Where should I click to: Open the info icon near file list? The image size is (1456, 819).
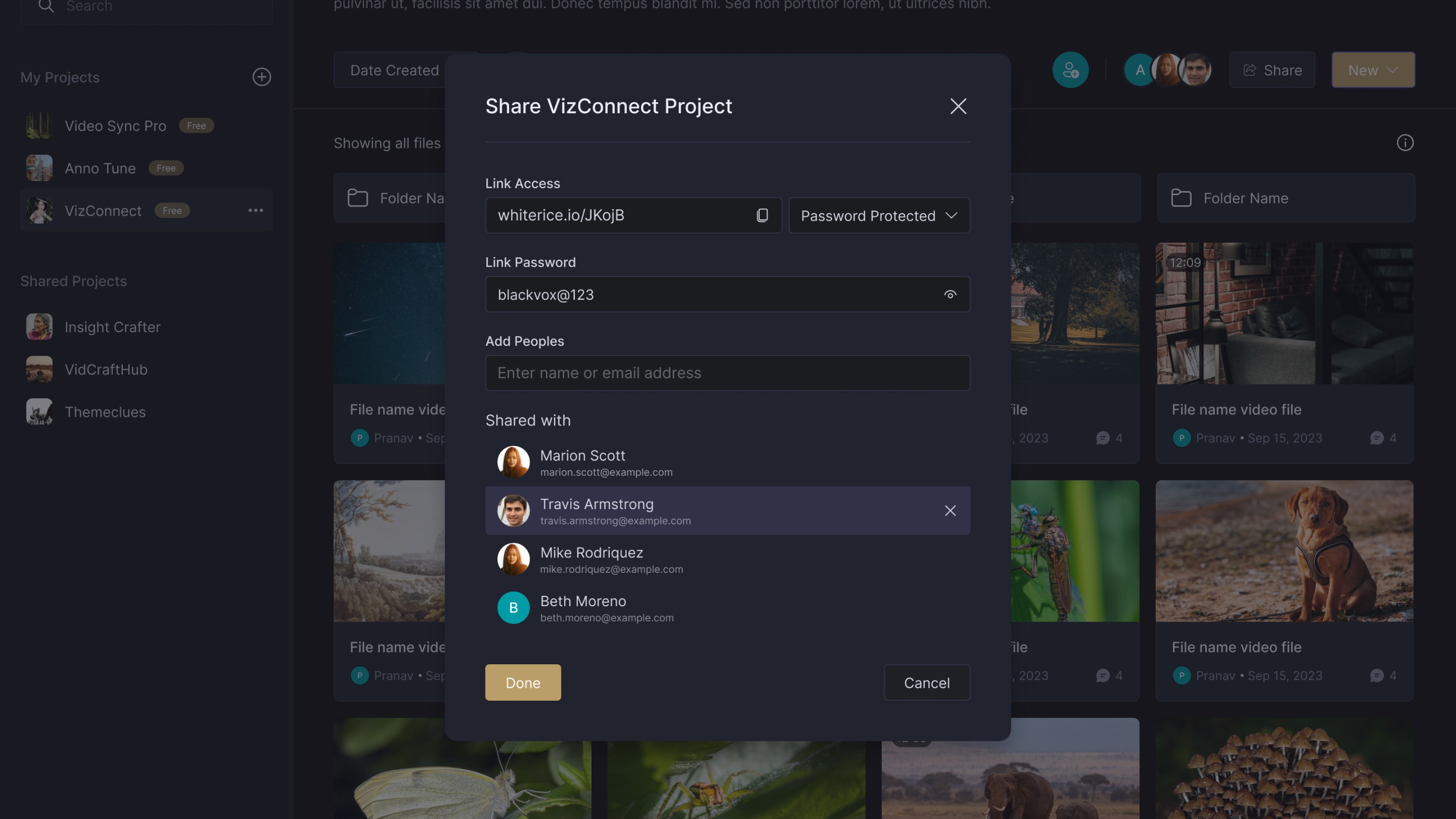(x=1405, y=143)
